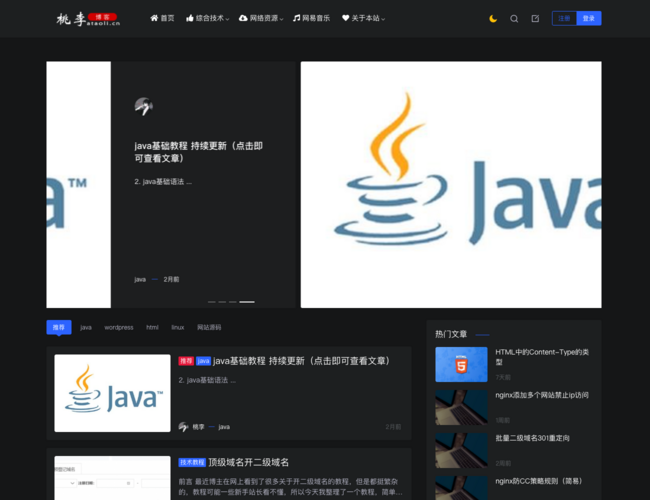The height and width of the screenshot is (500, 650).
Task: Open HTML中的Content-Type的类型 article
Action: [542, 357]
